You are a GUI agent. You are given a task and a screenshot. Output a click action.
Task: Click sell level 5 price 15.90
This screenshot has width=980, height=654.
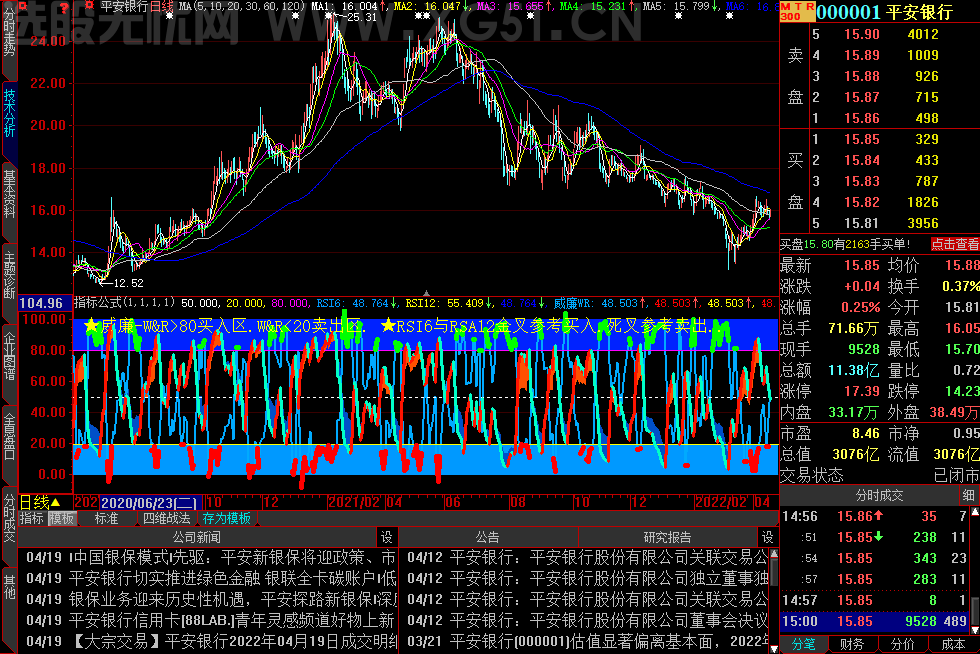click(862, 34)
